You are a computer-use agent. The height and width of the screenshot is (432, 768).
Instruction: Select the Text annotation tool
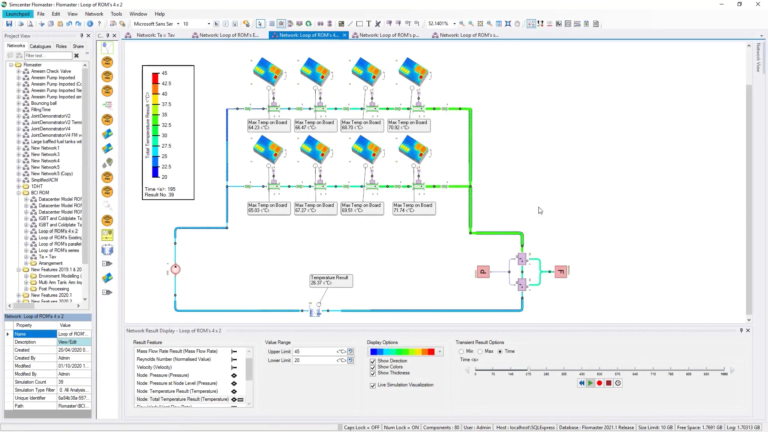369,24
